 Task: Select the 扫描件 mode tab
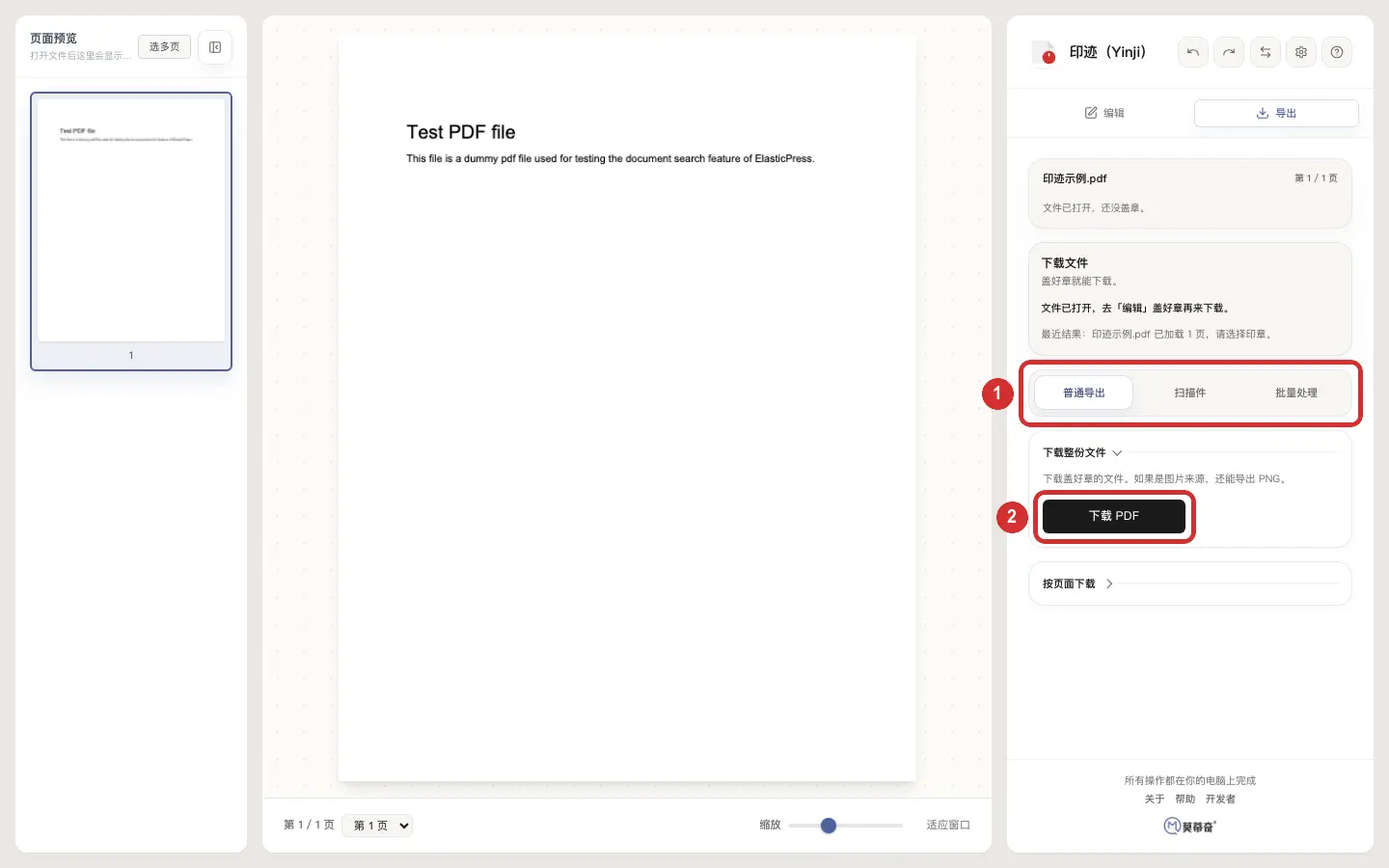(1190, 393)
